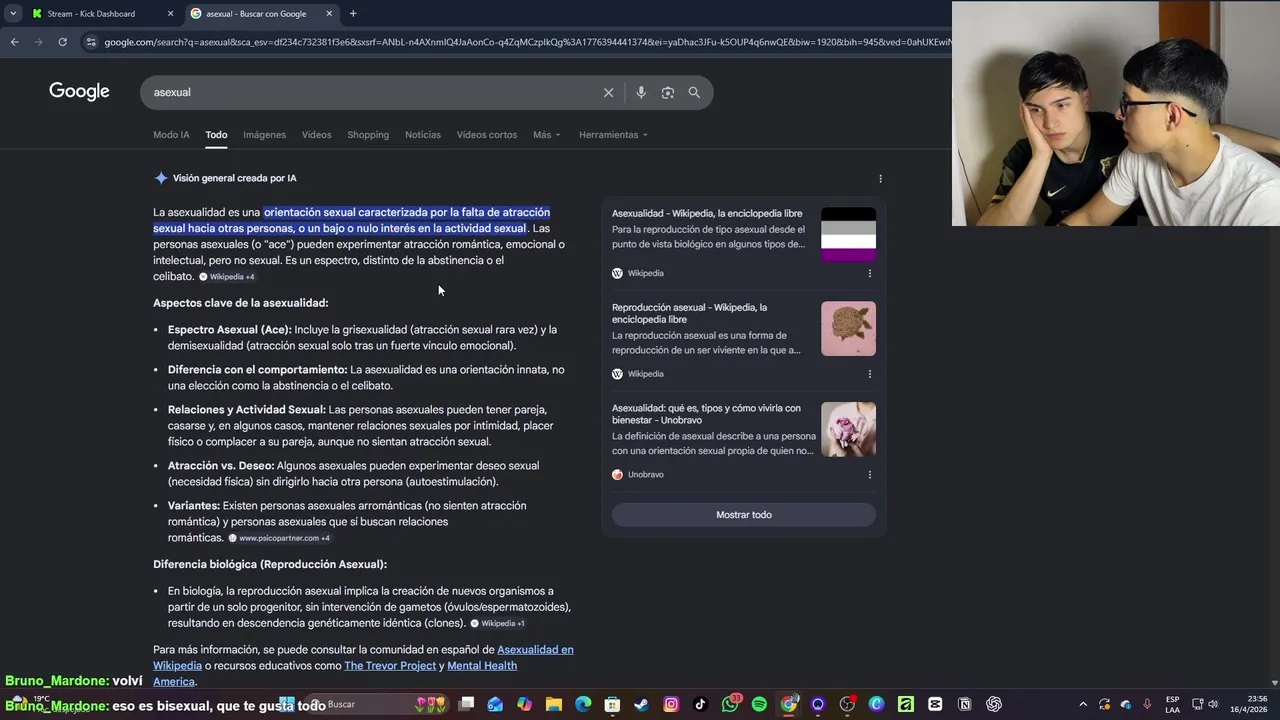This screenshot has width=1280, height=720.
Task: Open WhatsApp from the taskbar
Action: point(730,704)
